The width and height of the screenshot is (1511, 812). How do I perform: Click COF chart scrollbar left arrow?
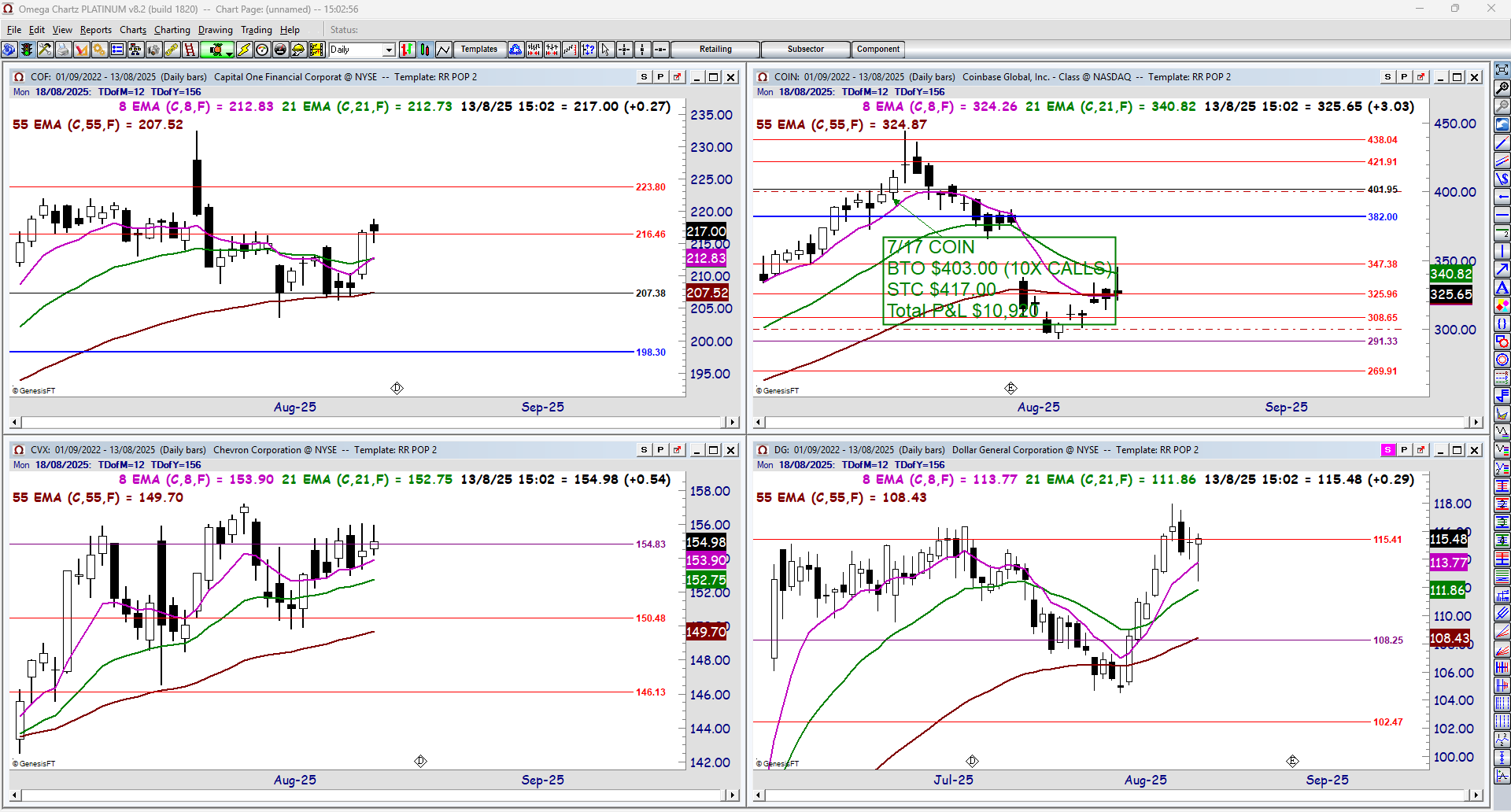point(15,423)
